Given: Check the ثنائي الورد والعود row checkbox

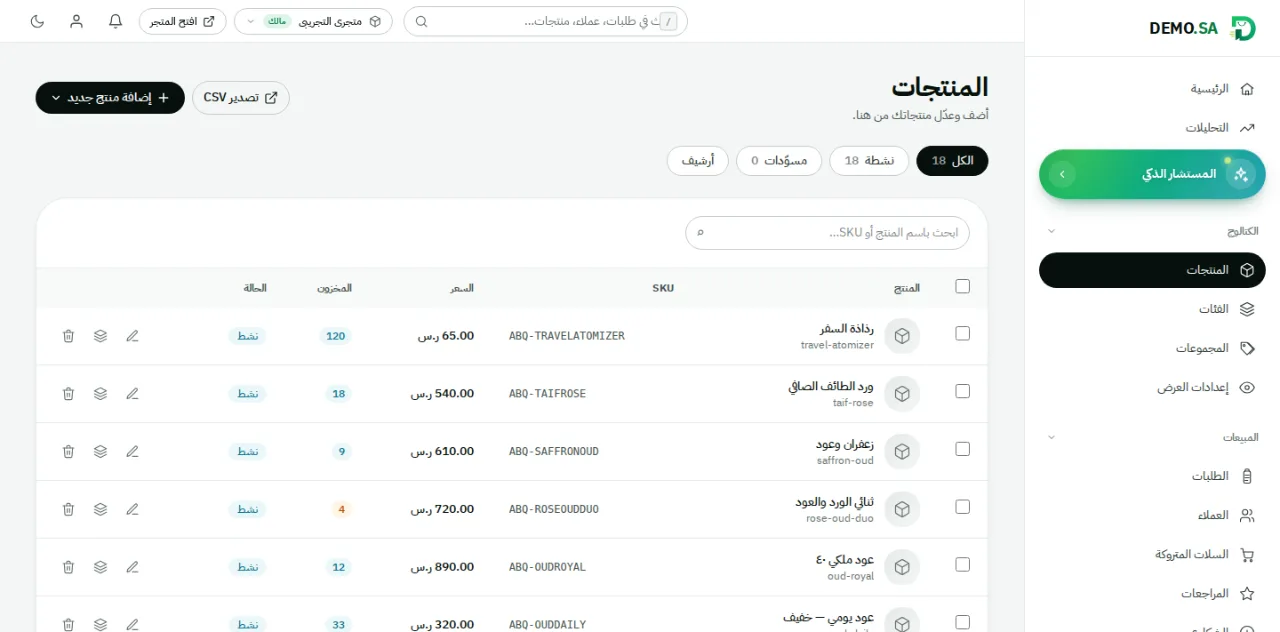Looking at the screenshot, I should pos(963,507).
